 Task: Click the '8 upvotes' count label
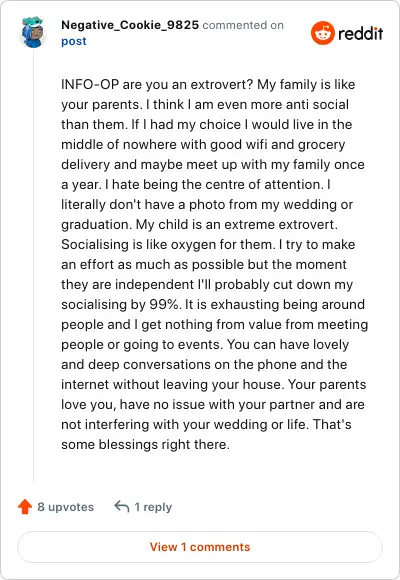coord(65,507)
